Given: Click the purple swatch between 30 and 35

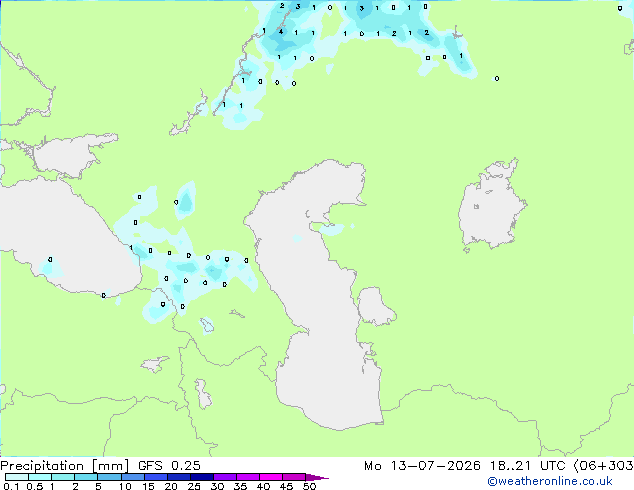Looking at the screenshot, I should [x=225, y=477].
